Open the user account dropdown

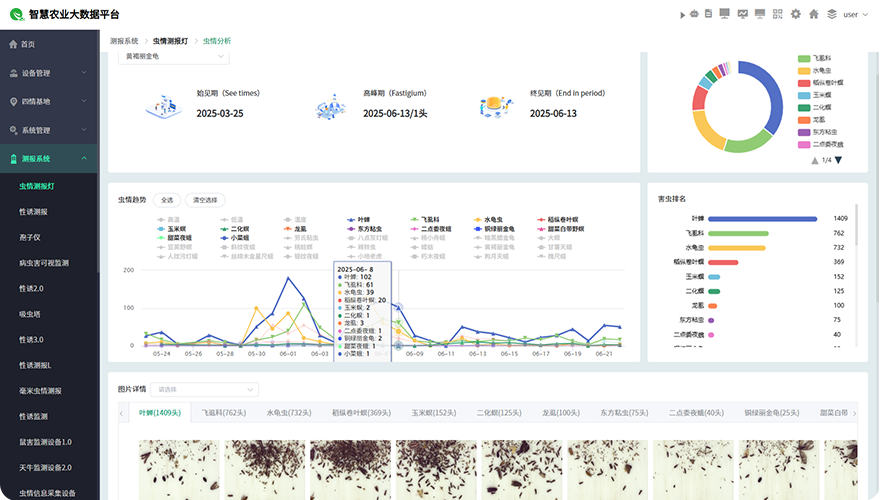[x=855, y=14]
